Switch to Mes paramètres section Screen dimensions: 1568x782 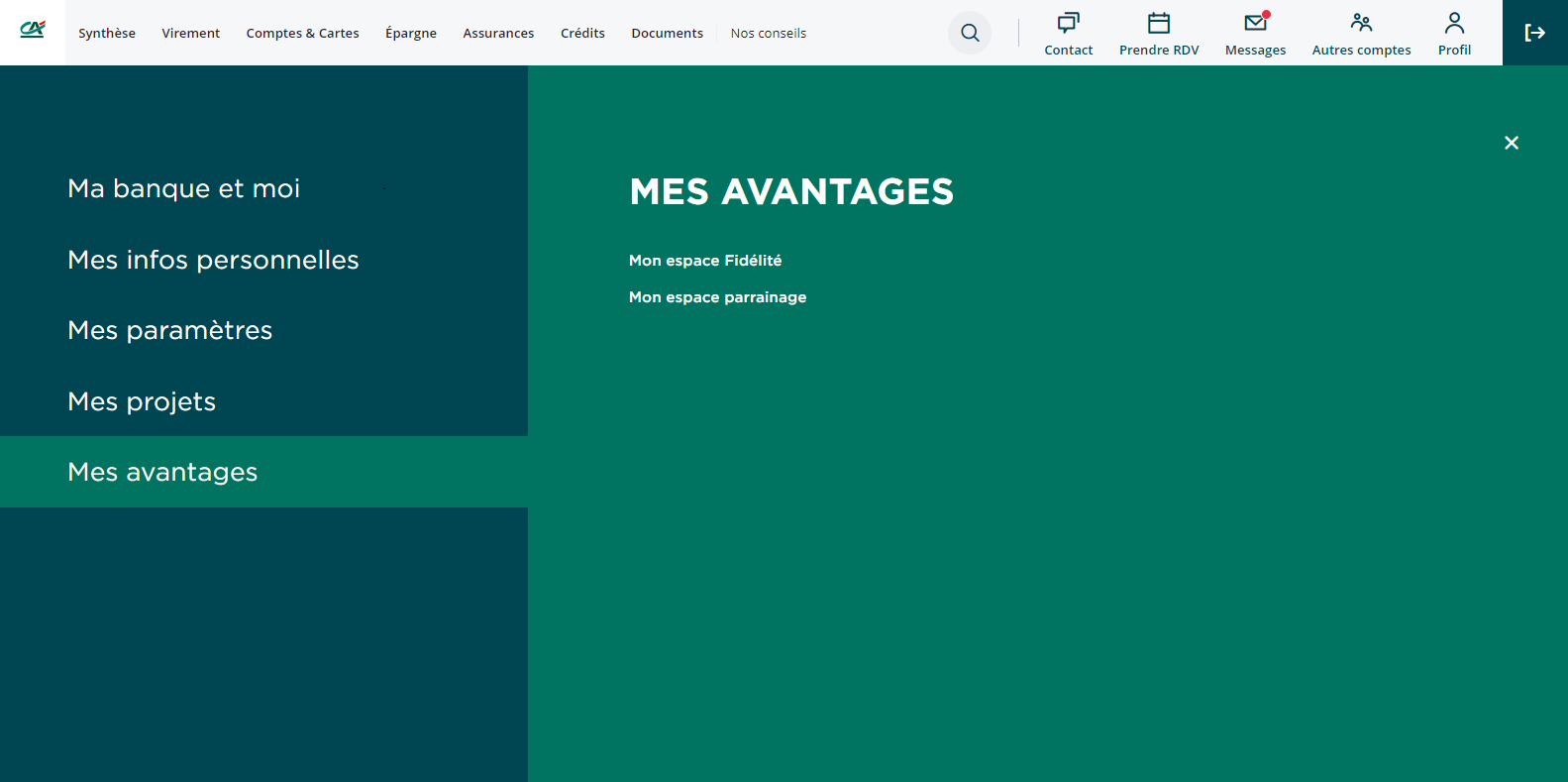tap(170, 330)
